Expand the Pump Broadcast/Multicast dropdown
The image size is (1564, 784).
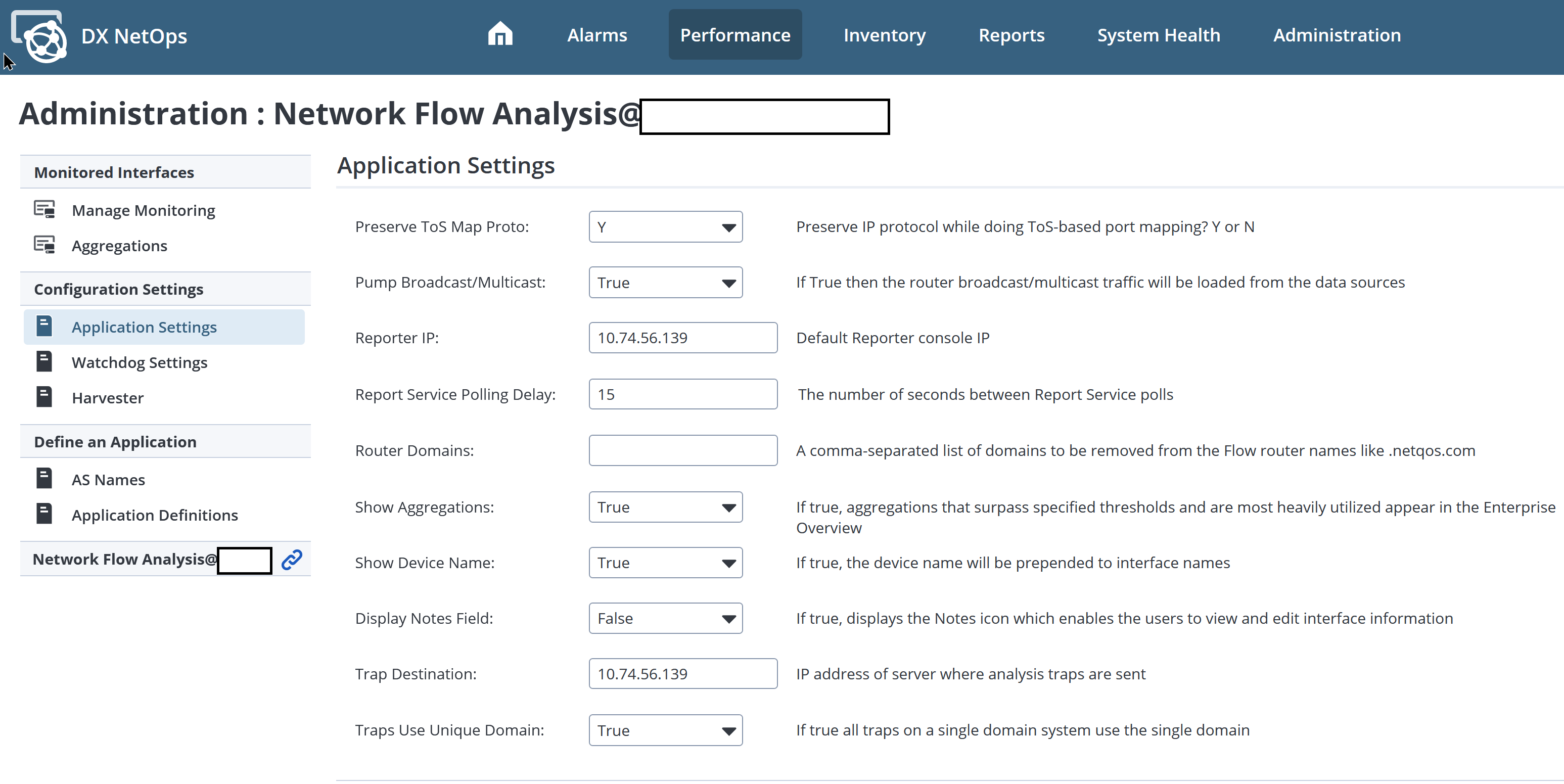coord(665,283)
